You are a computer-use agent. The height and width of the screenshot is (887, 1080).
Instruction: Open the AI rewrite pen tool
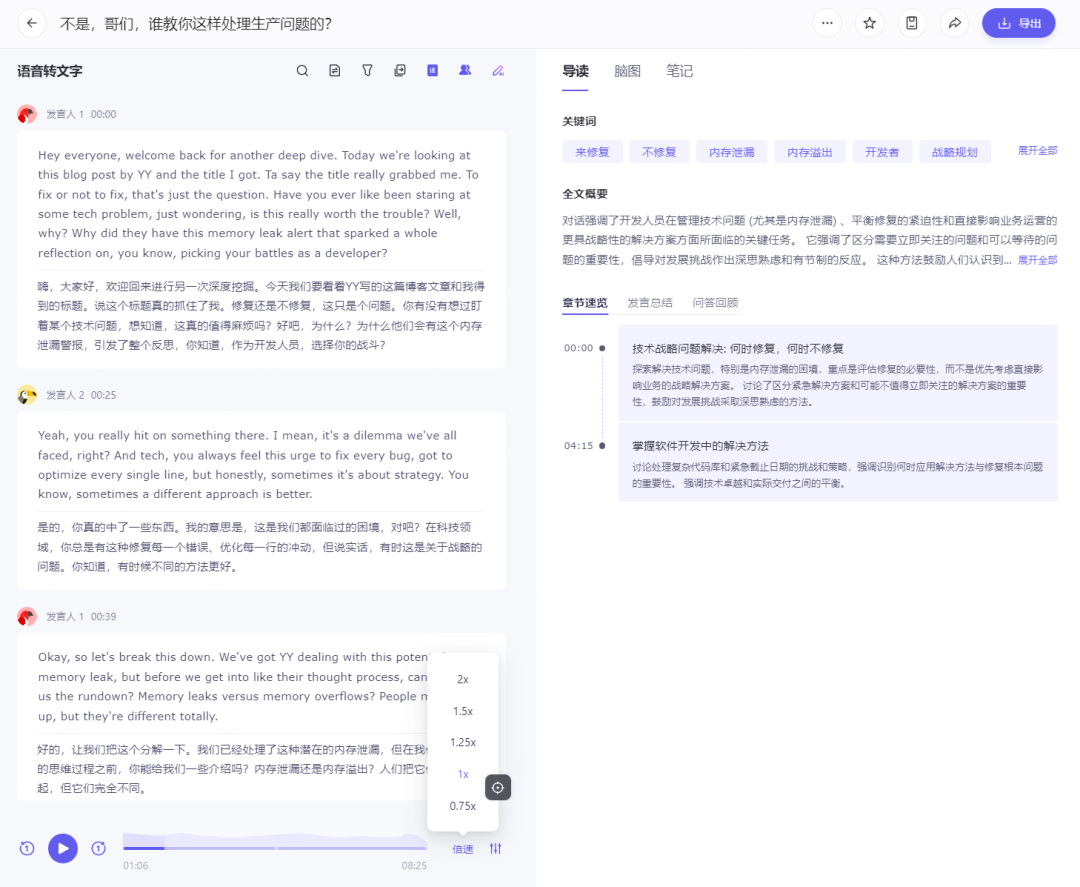[x=498, y=71]
